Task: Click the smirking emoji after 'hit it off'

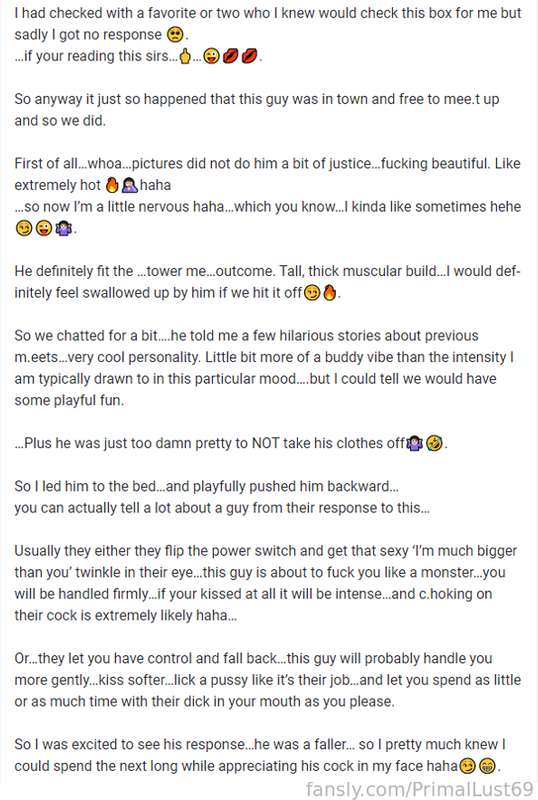Action: pos(312,293)
